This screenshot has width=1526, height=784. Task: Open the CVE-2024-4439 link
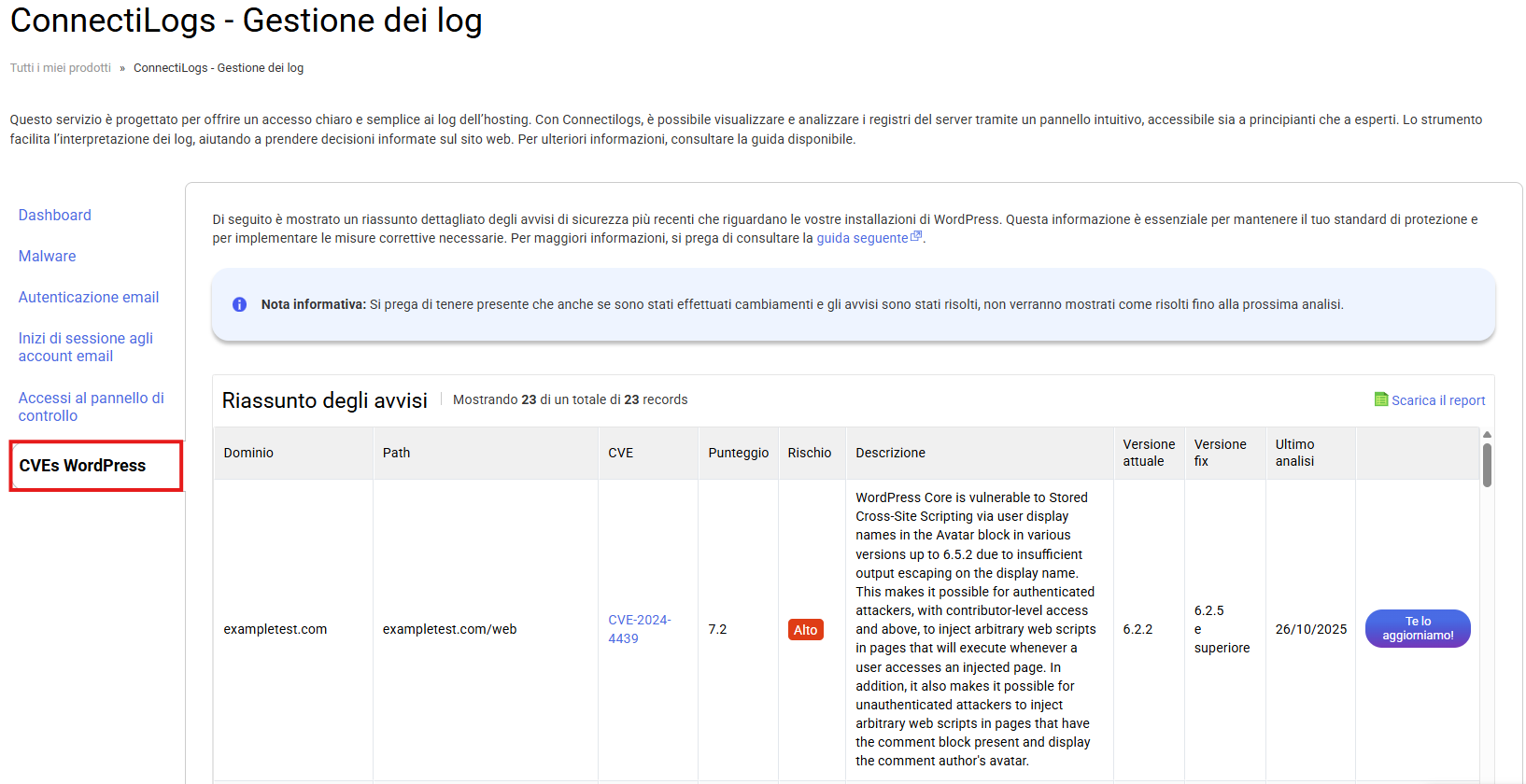pyautogui.click(x=639, y=629)
